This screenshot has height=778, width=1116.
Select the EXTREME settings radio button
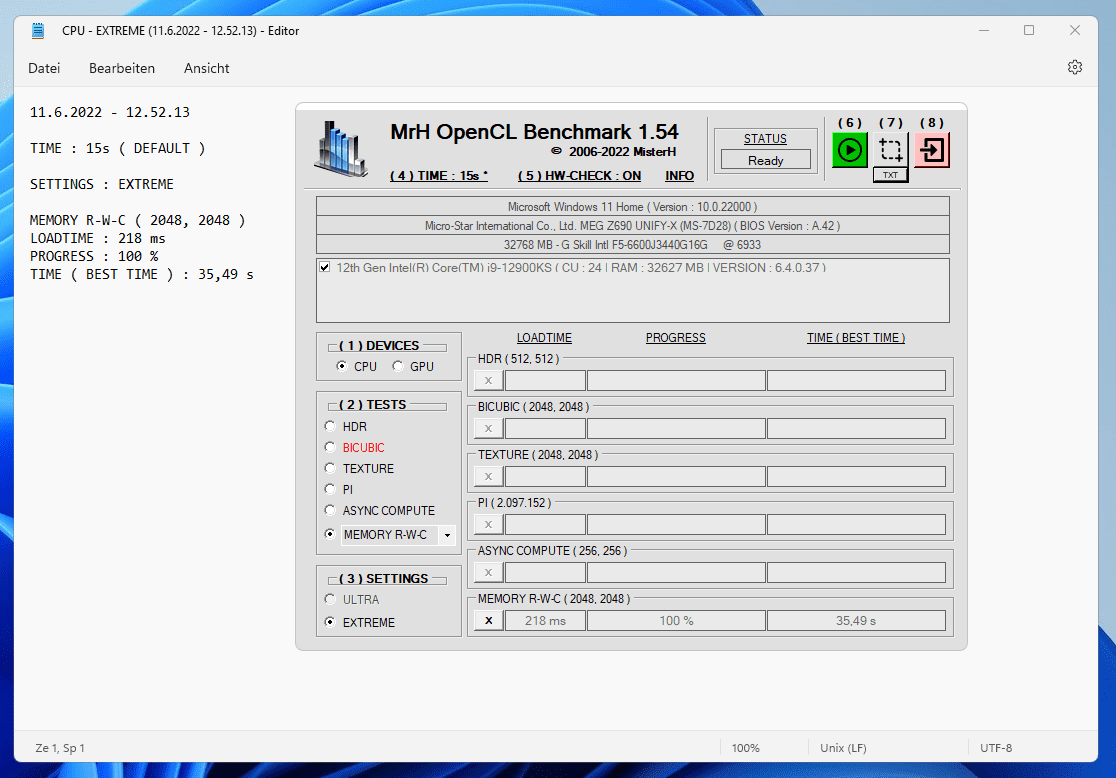tap(330, 621)
